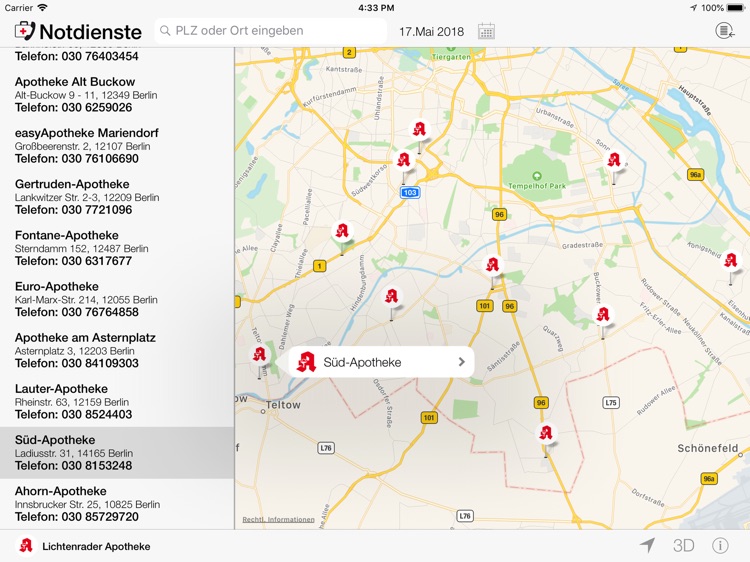Select the pin attached to Süd-Apotheke callout
This screenshot has height=562, width=750.
(x=259, y=355)
